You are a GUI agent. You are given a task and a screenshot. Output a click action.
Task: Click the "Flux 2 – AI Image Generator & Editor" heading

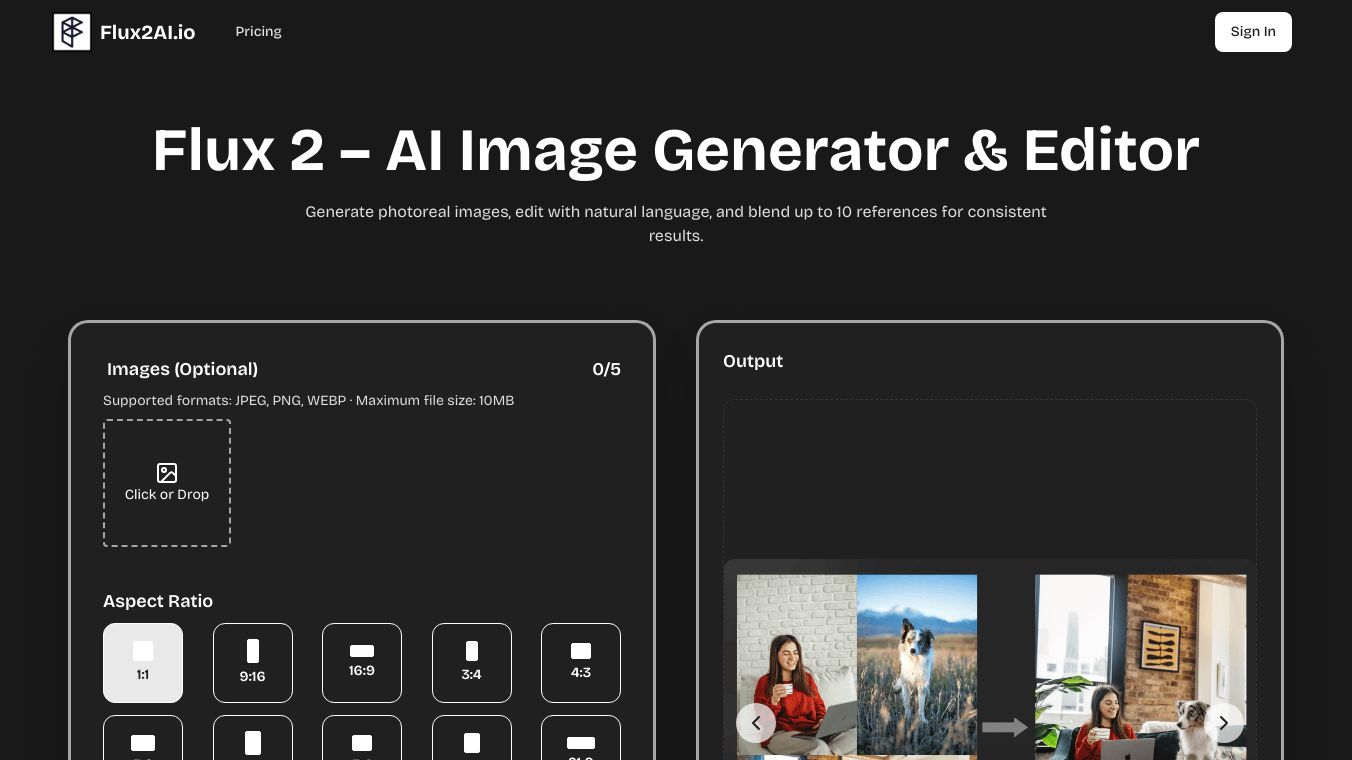tap(676, 150)
